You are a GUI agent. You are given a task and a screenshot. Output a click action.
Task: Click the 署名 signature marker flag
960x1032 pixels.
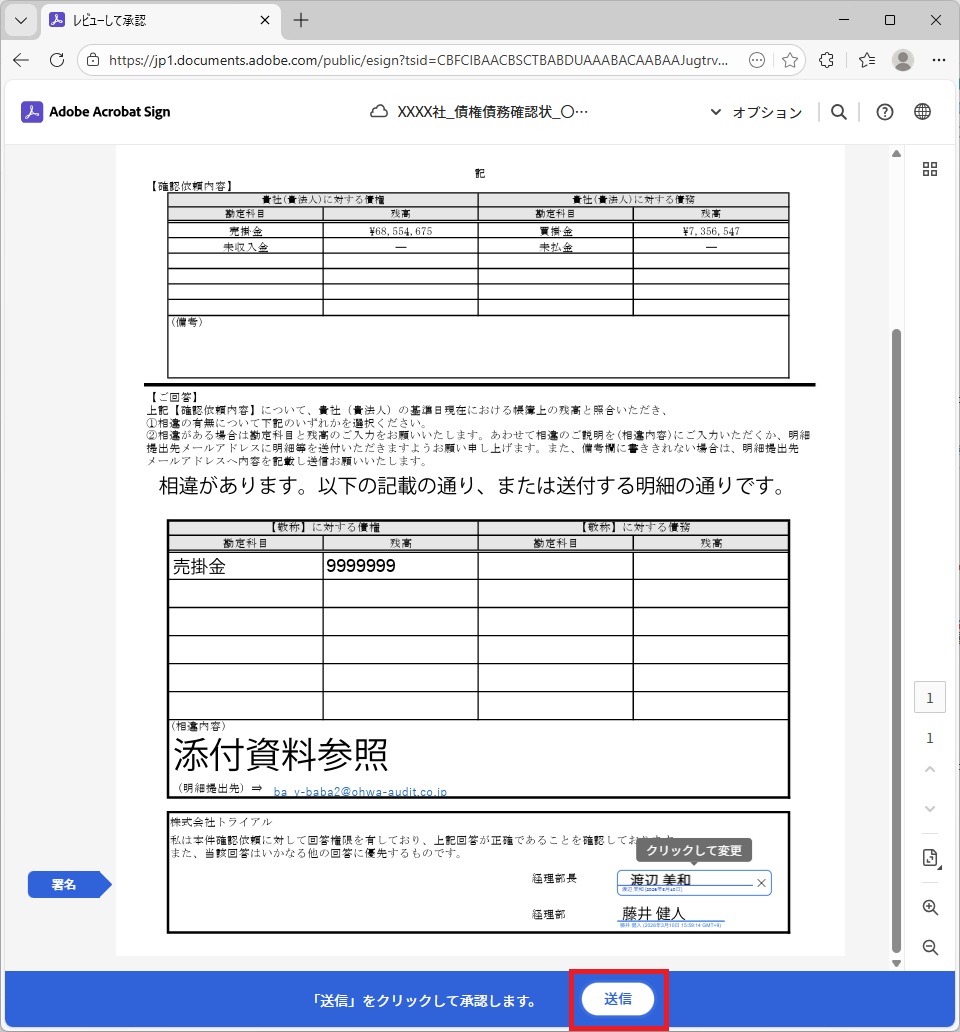point(66,885)
